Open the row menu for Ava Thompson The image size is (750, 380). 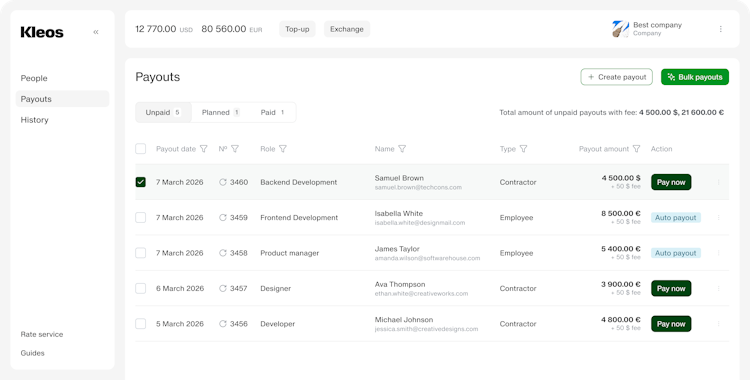click(x=718, y=289)
